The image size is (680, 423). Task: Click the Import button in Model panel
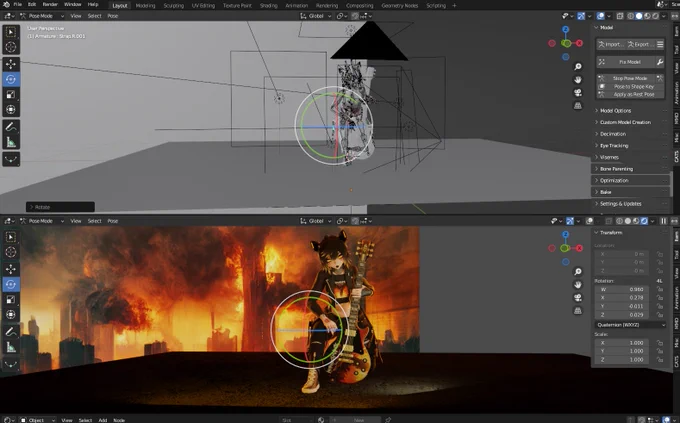611,44
